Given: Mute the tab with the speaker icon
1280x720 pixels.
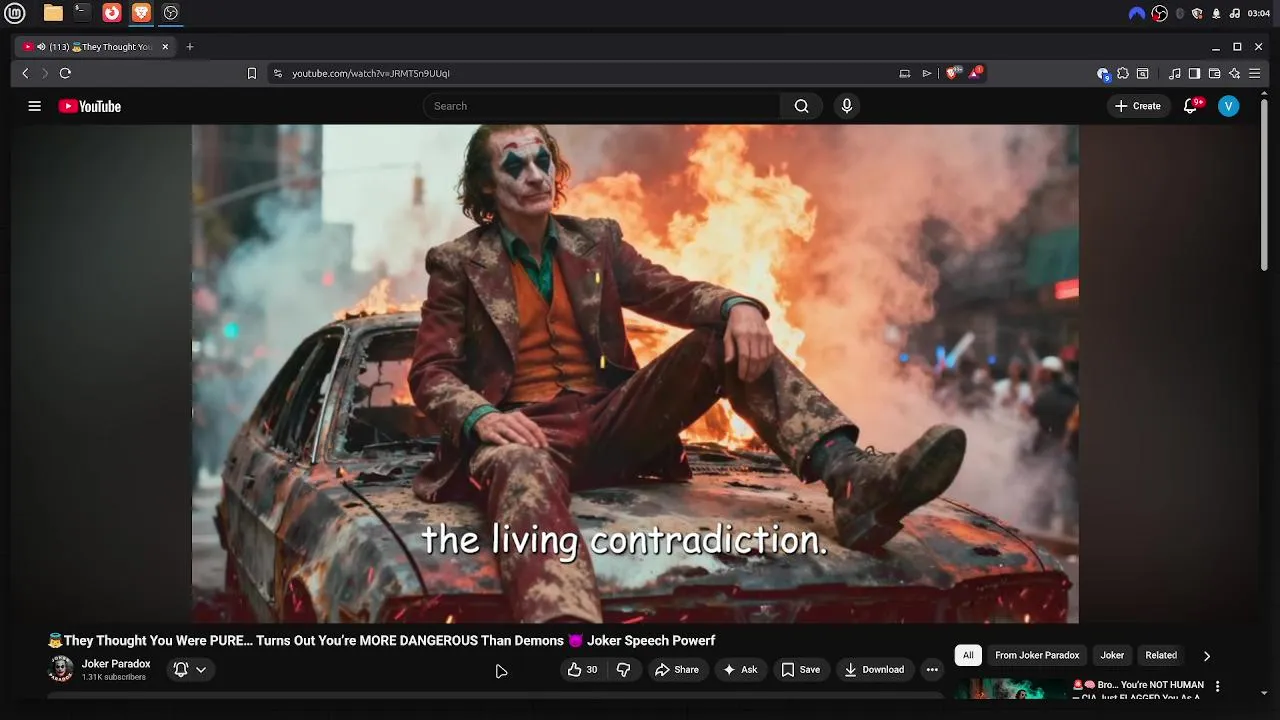Looking at the screenshot, I should 41,47.
